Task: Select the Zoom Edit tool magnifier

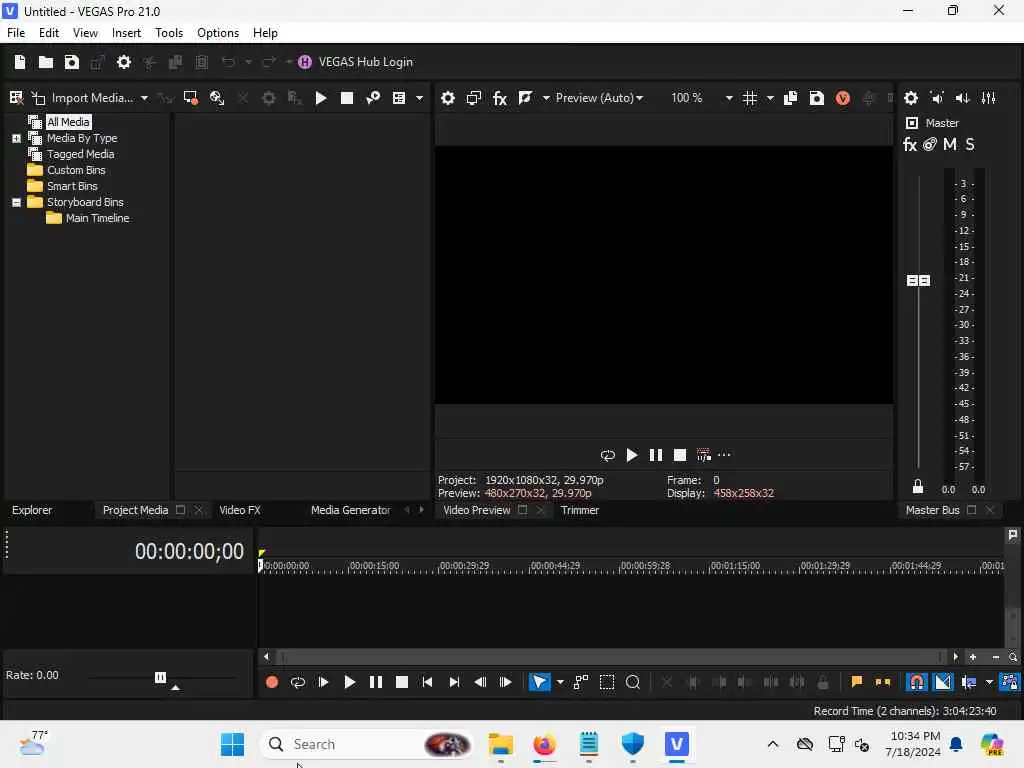Action: [x=632, y=682]
